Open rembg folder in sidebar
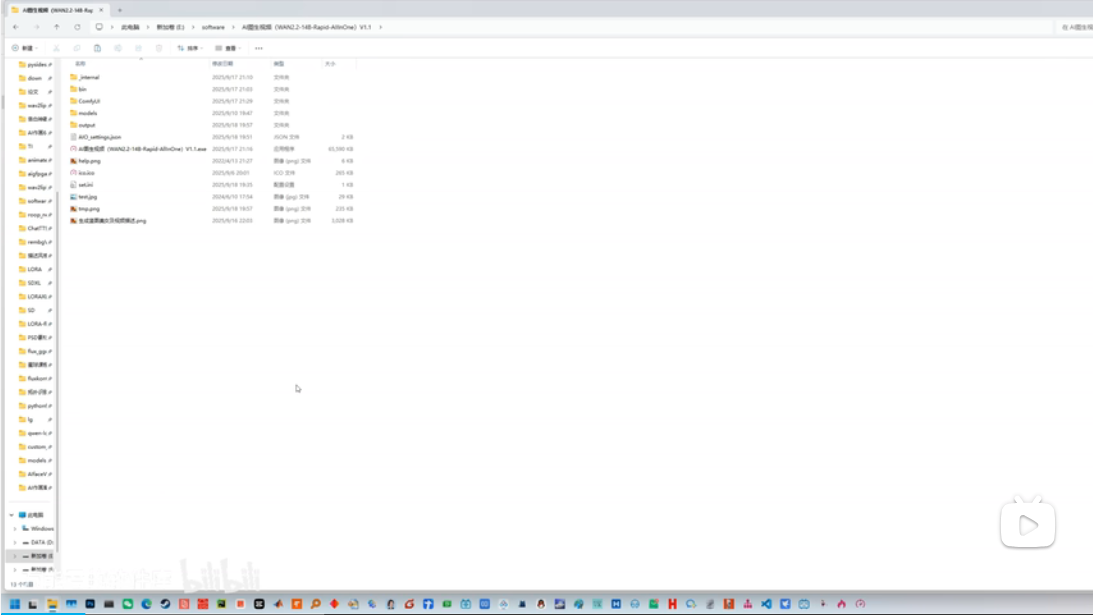The height and width of the screenshot is (615, 1093). tap(35, 242)
